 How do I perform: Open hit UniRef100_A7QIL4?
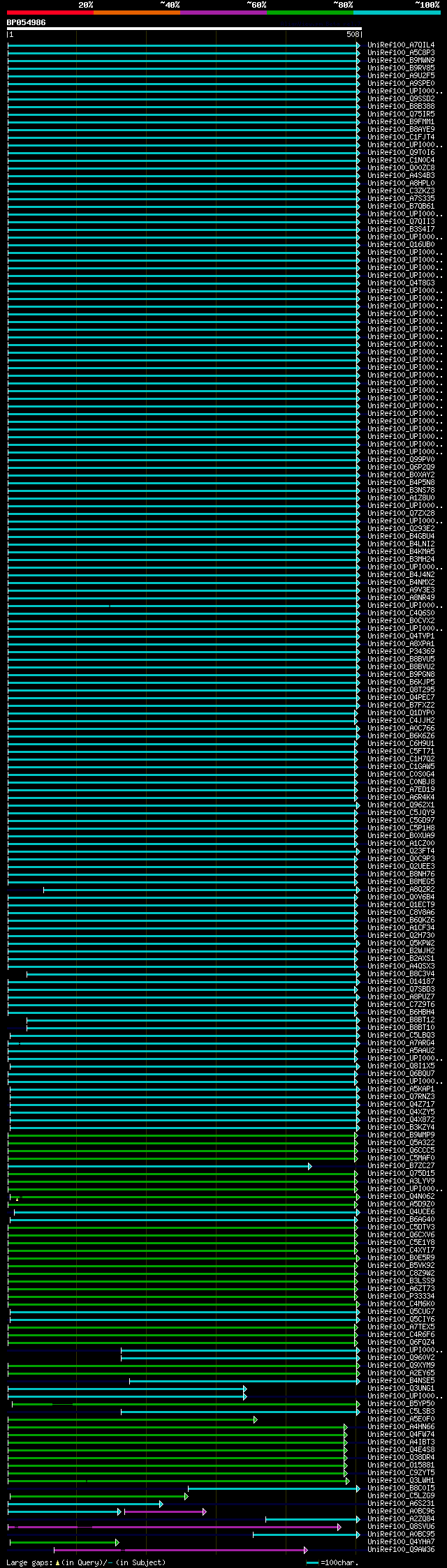point(401,45)
